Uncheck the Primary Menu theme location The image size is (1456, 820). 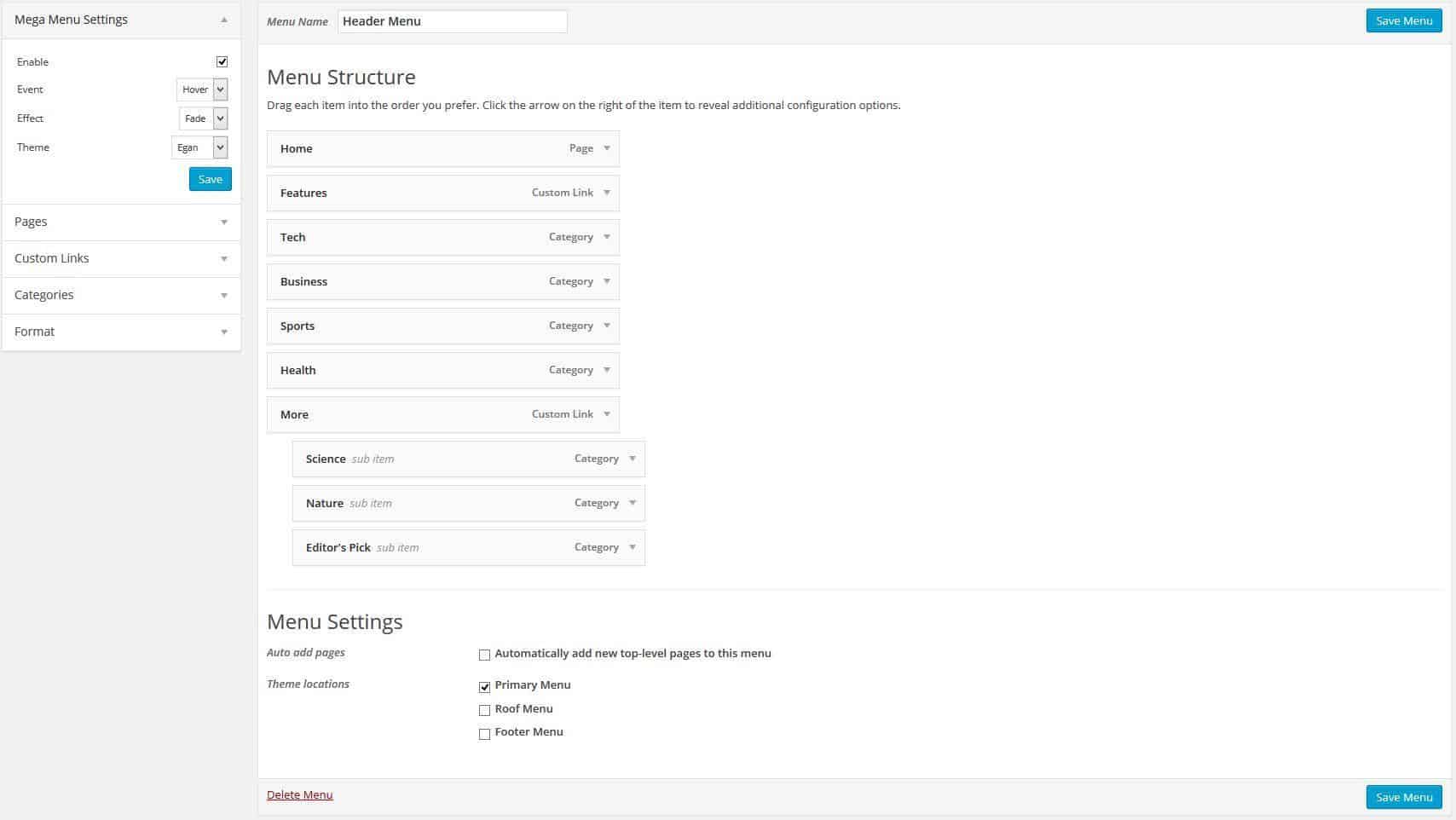(484, 686)
